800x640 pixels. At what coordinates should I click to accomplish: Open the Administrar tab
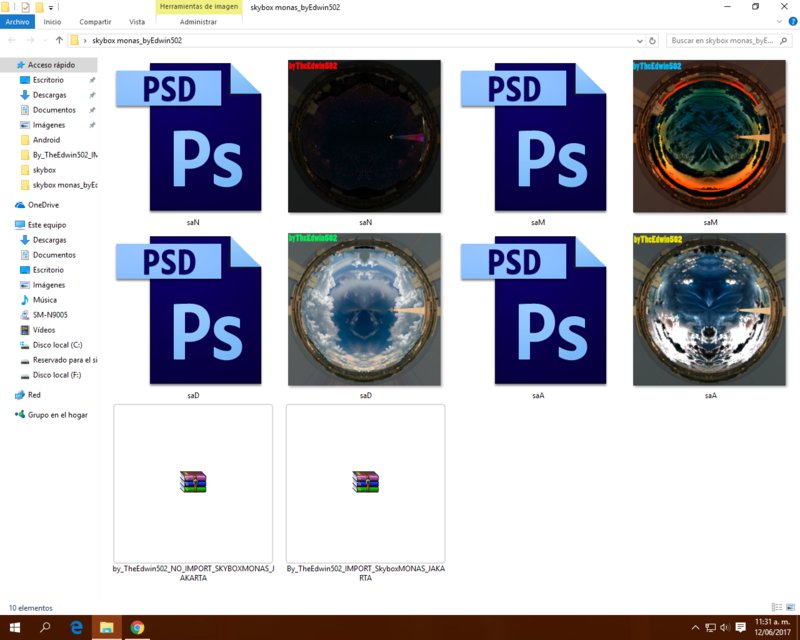pyautogui.click(x=198, y=22)
